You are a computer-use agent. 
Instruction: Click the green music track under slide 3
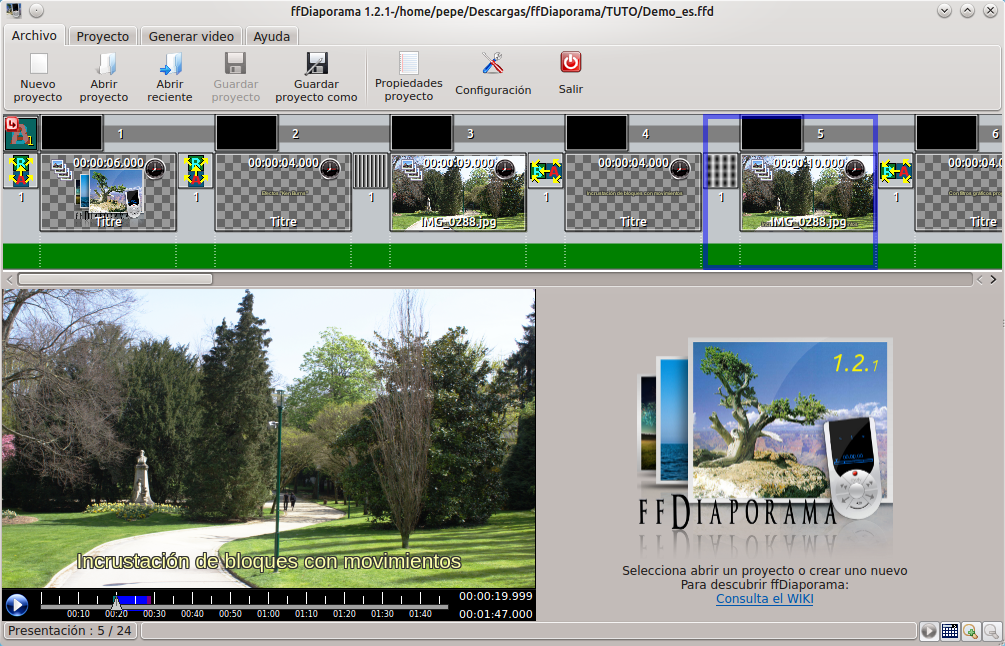(458, 256)
